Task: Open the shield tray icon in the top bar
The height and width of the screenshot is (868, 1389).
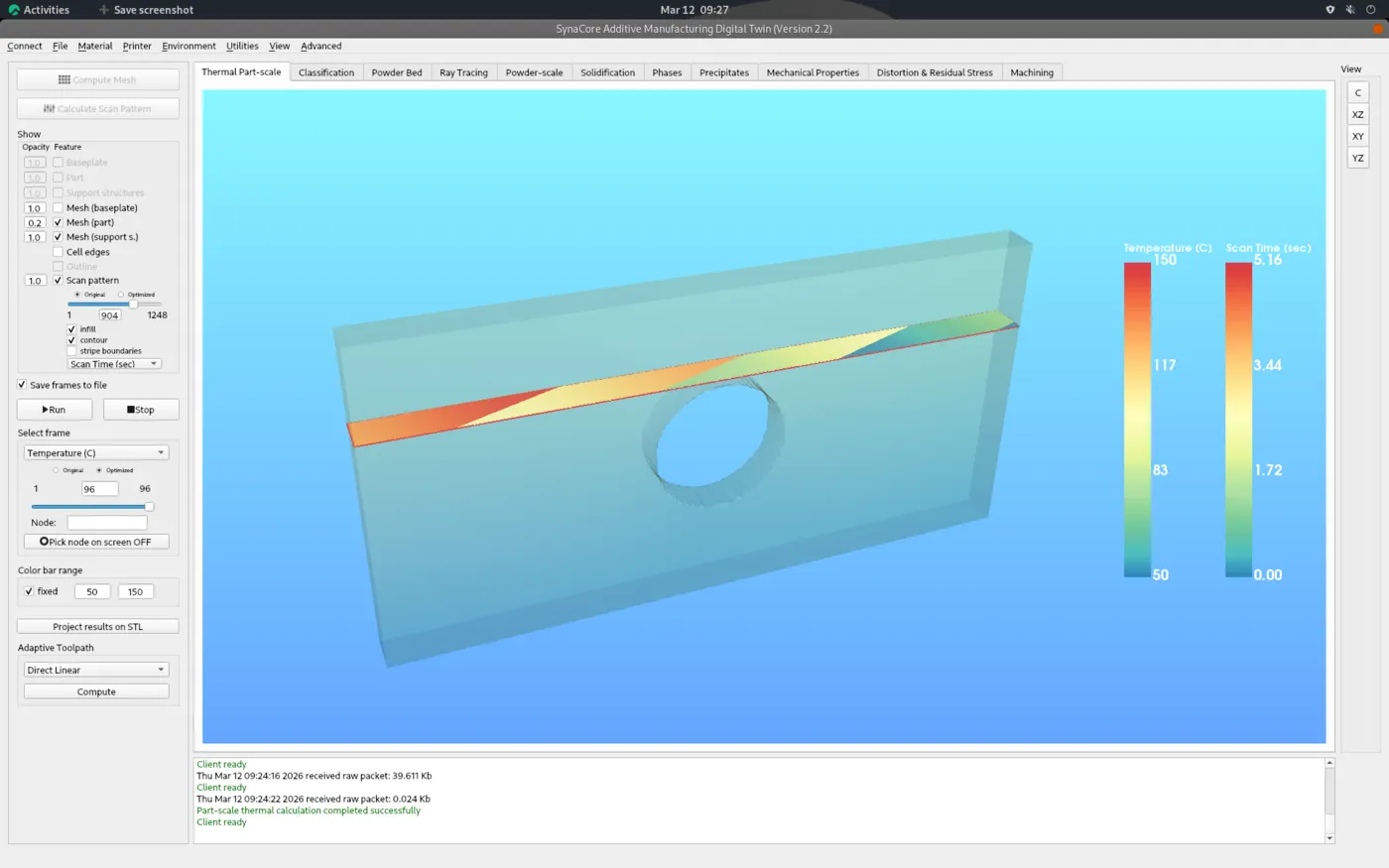Action: 1329,10
